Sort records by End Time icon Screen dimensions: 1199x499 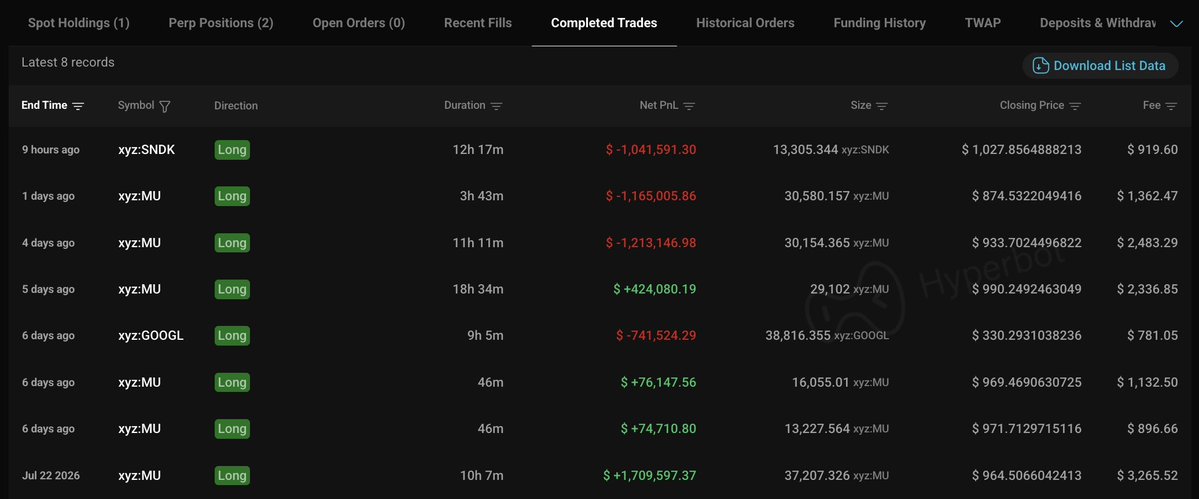[x=78, y=105]
